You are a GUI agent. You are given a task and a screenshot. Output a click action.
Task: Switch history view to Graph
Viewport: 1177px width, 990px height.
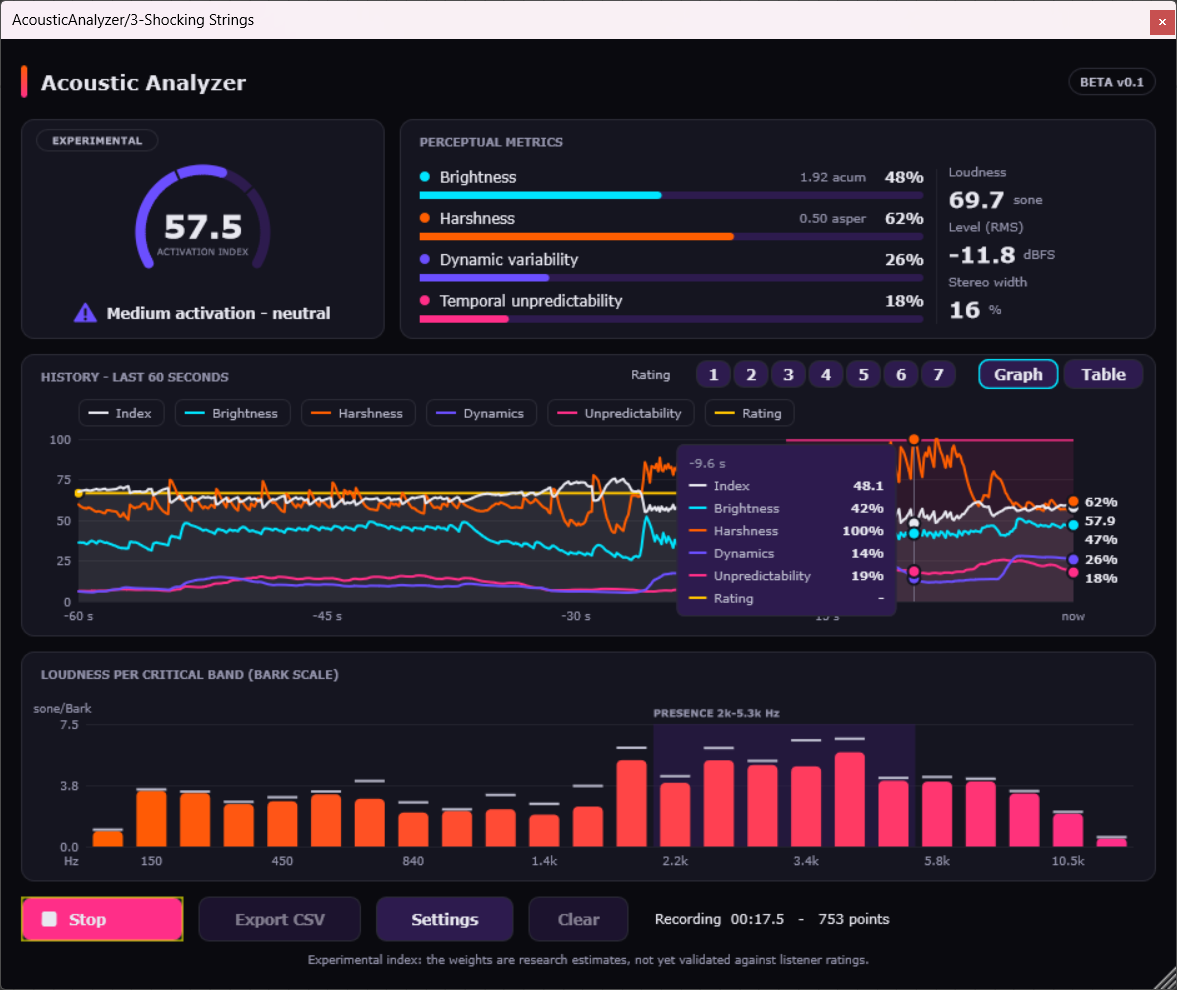click(1018, 374)
